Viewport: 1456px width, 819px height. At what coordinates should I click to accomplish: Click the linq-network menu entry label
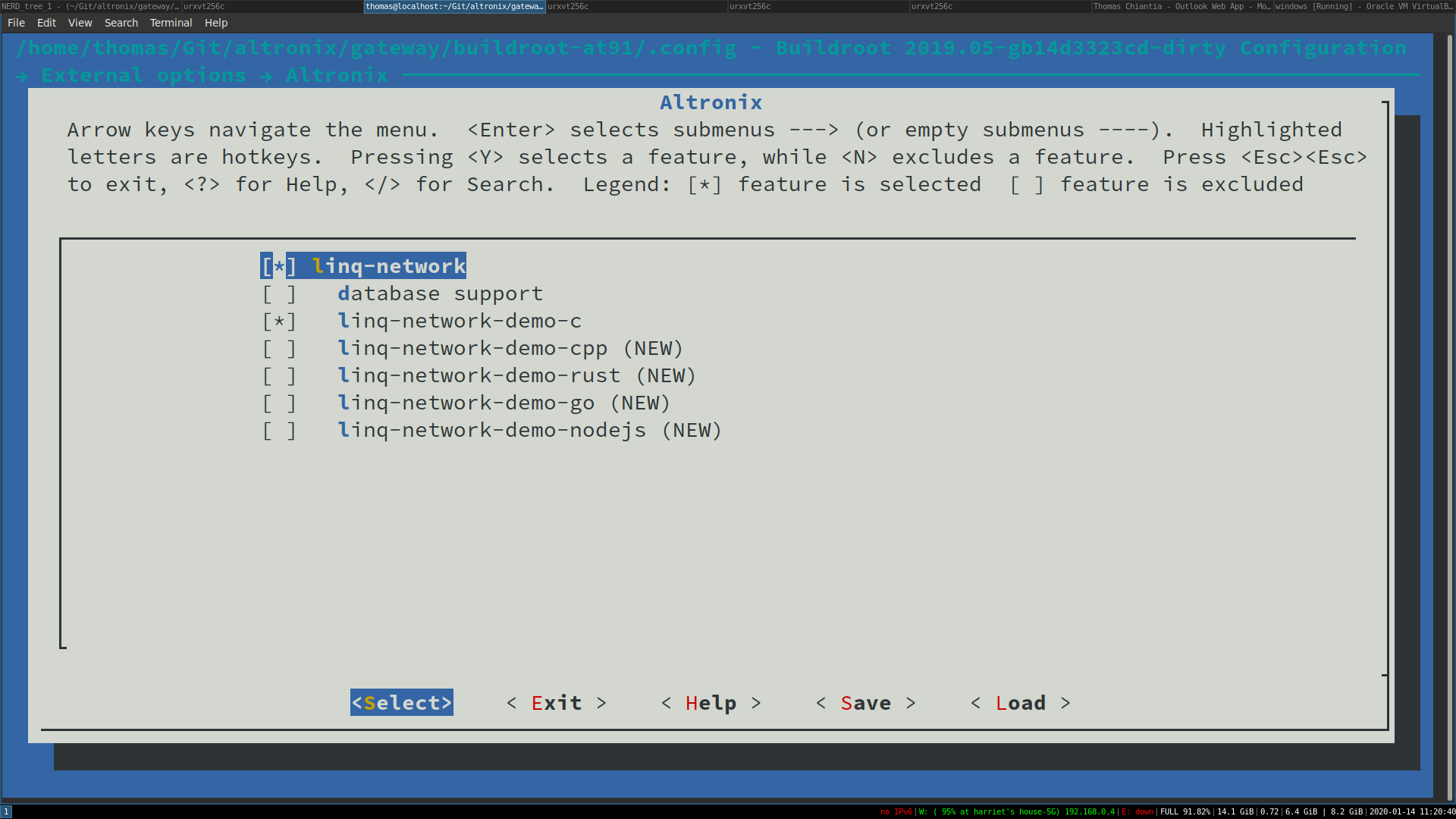389,266
